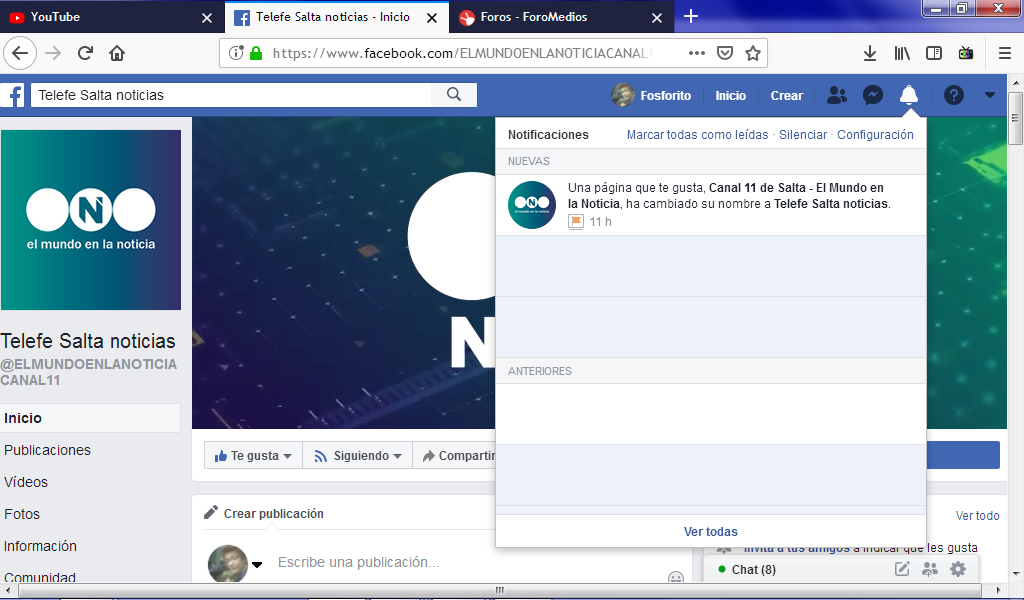Reload the current page
This screenshot has width=1024, height=600.
(85, 53)
